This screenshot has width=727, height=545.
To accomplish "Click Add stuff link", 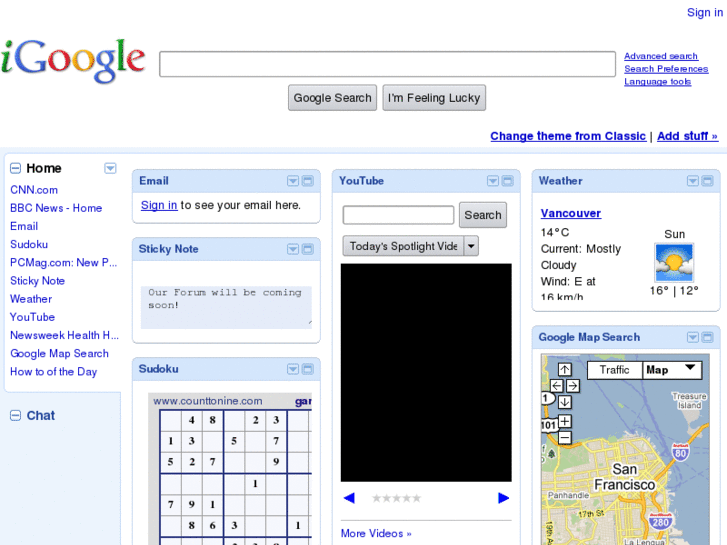I will coord(688,136).
